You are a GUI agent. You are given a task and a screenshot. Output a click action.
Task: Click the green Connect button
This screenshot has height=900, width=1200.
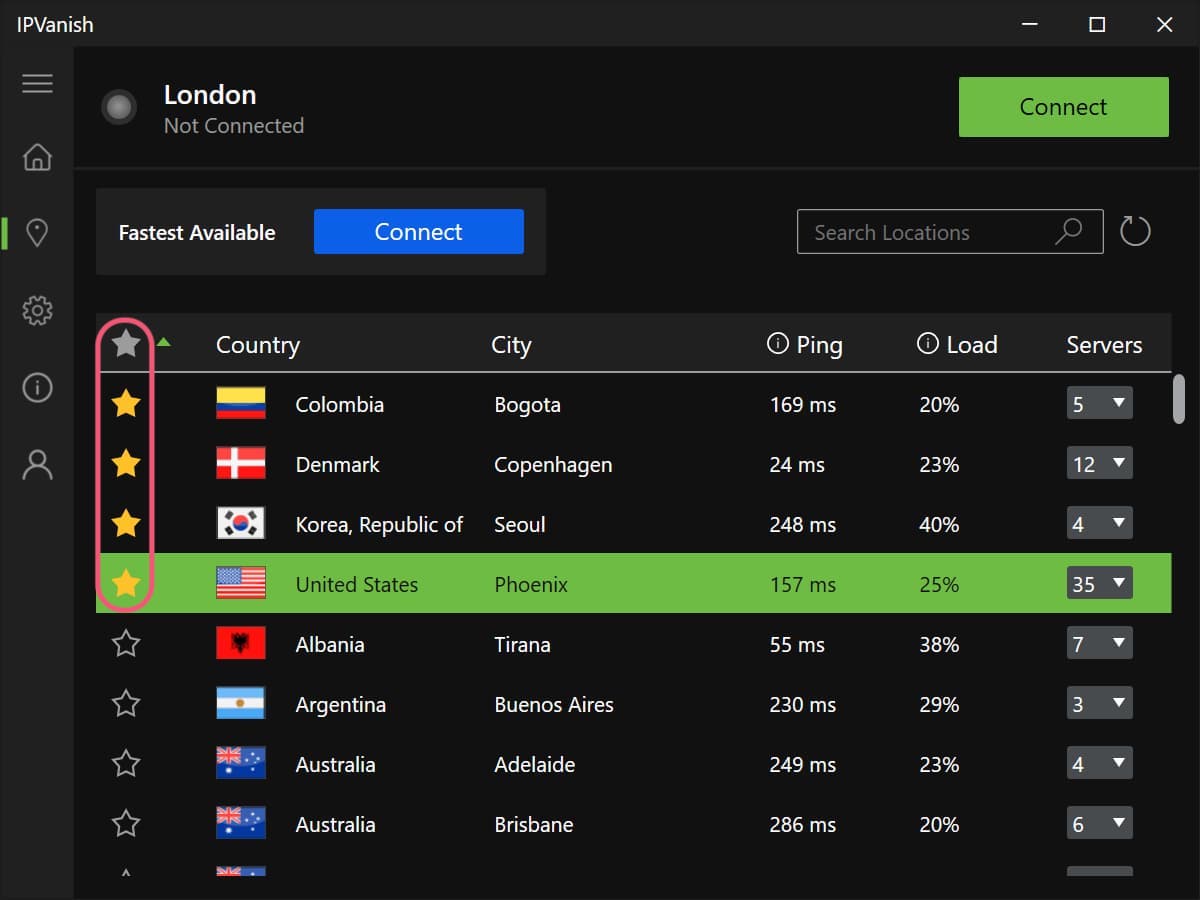point(1063,107)
